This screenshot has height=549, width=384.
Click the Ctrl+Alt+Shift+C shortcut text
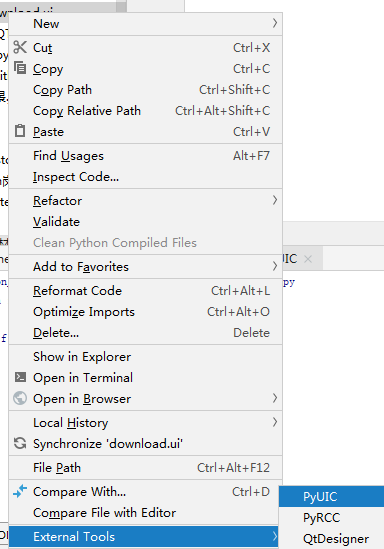tap(223, 111)
